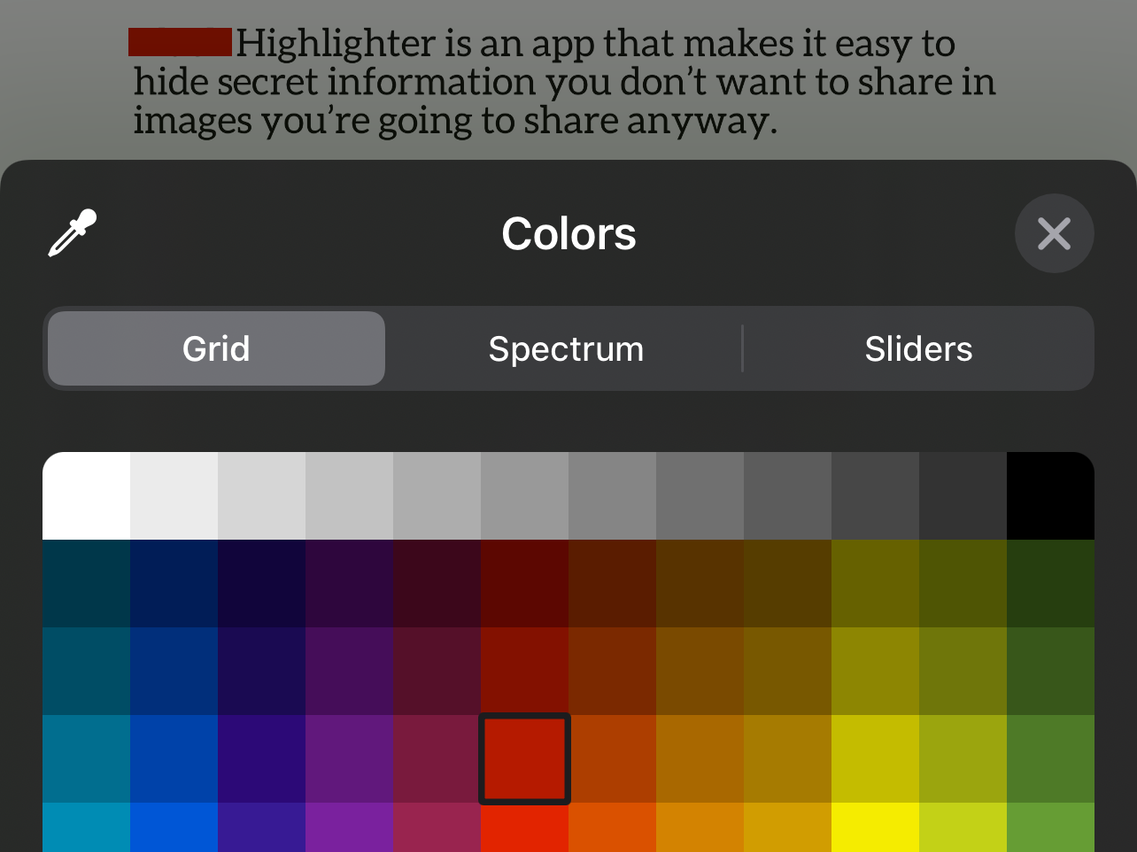The width and height of the screenshot is (1137, 852).
Task: Close the Colors picker panel
Action: click(1054, 234)
